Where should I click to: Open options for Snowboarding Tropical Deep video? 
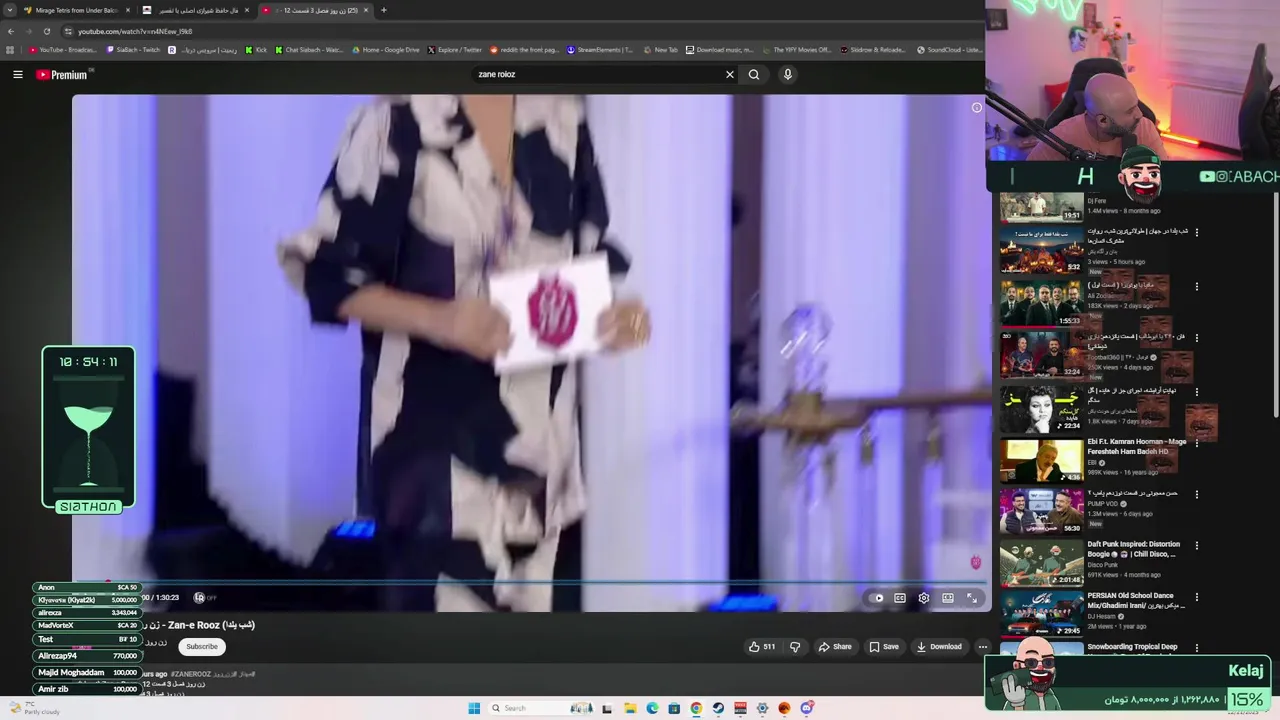tap(1196, 648)
